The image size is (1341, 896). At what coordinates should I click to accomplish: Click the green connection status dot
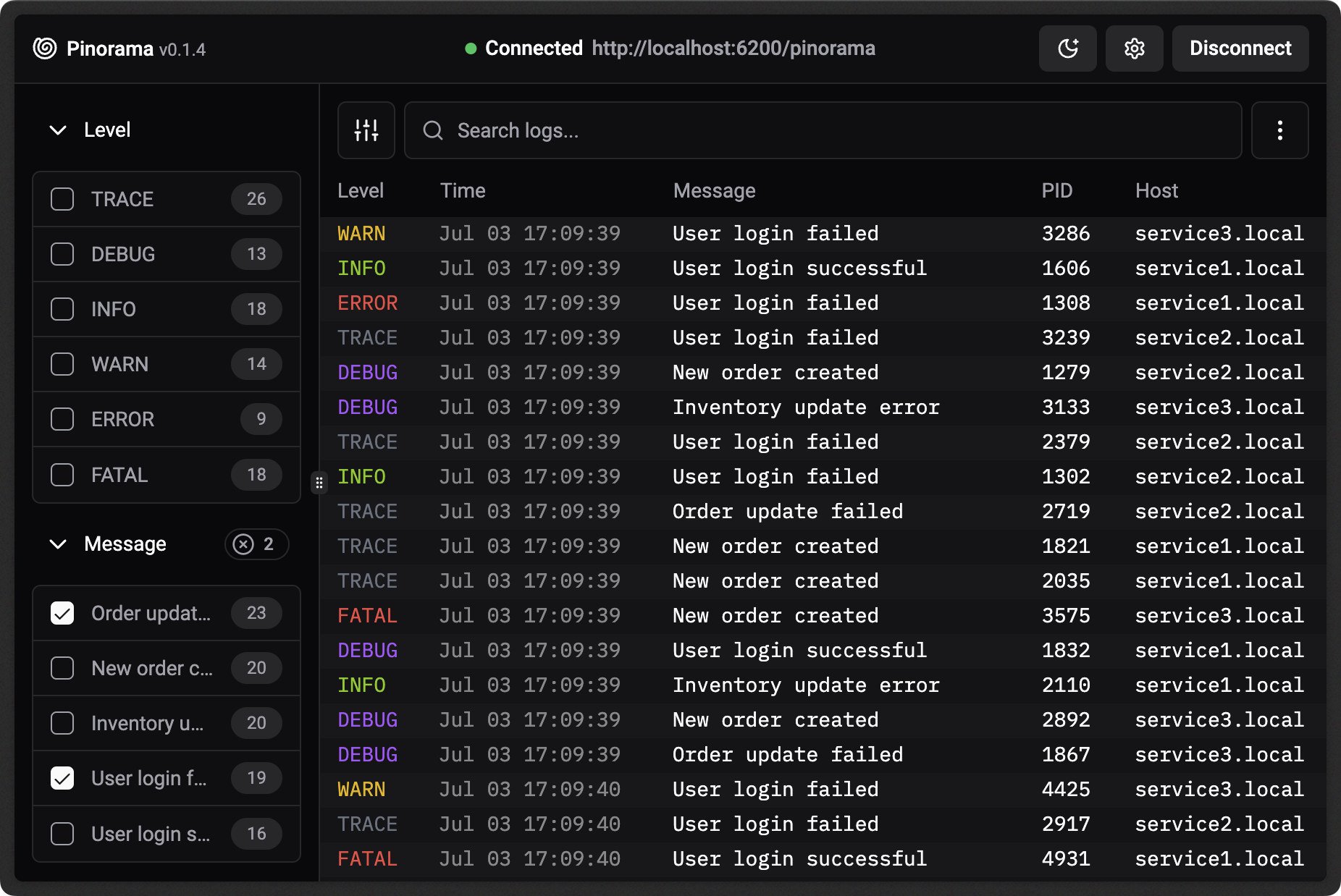(471, 48)
